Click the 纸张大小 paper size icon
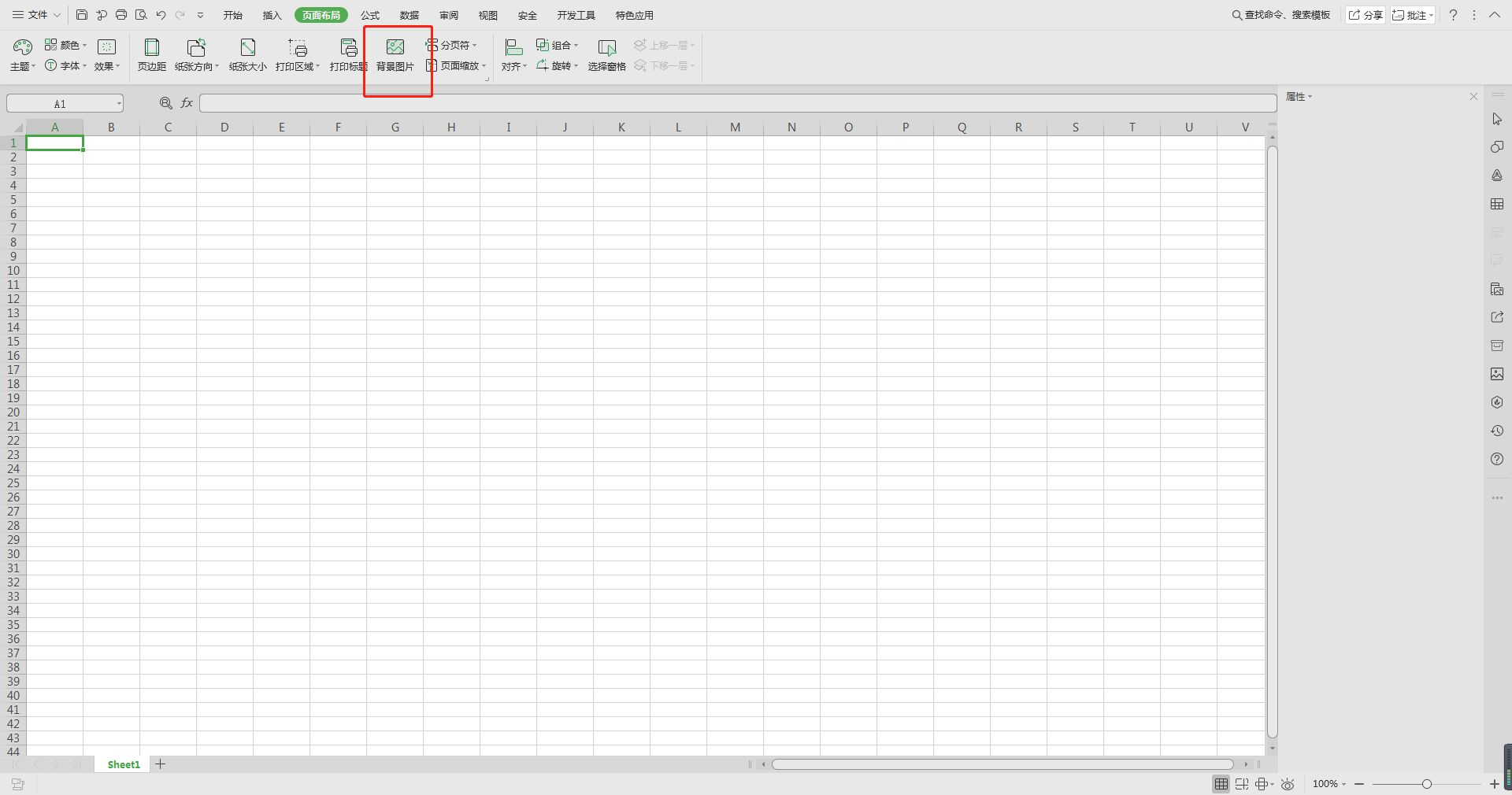 (247, 48)
